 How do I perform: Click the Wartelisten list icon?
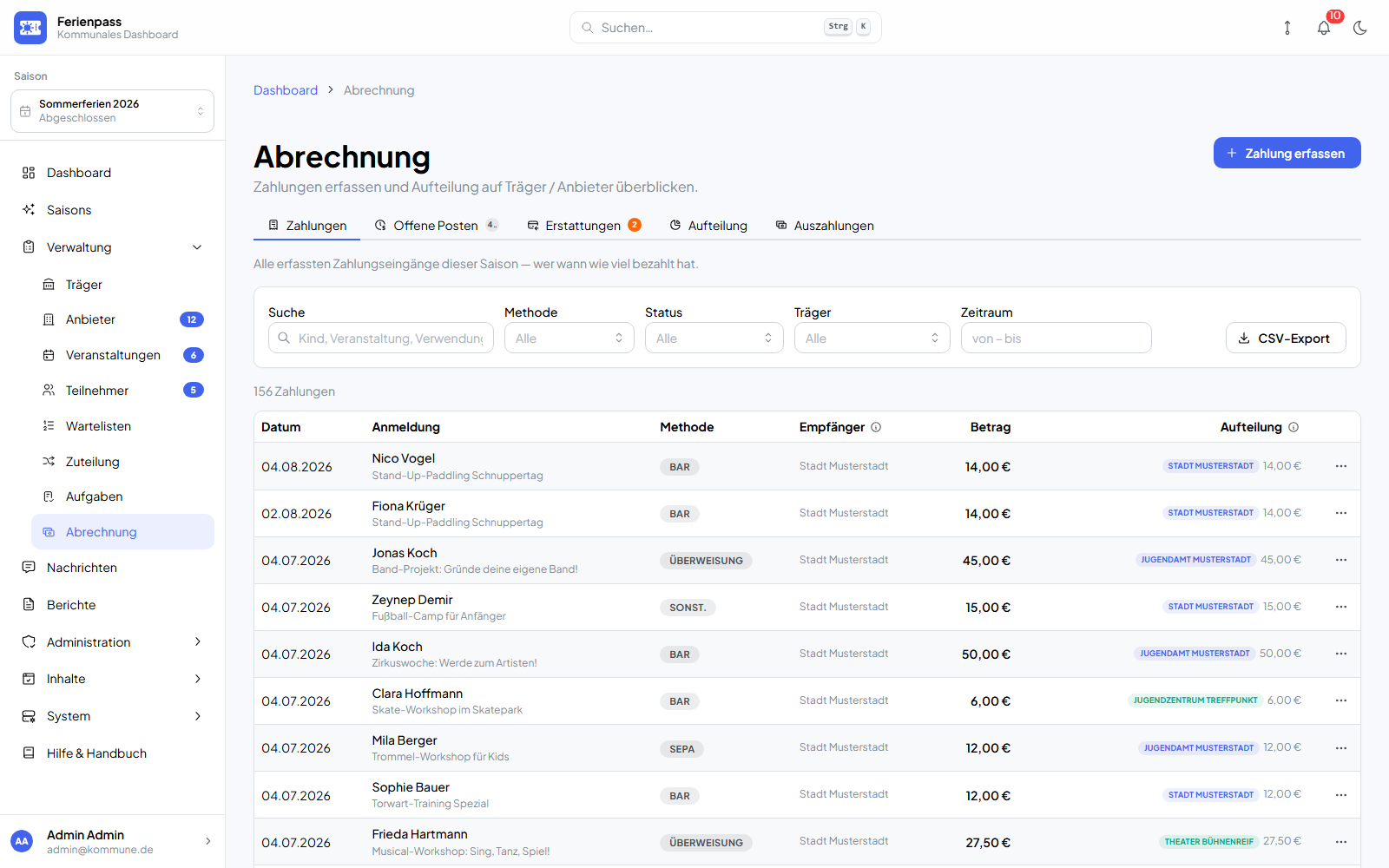point(49,426)
